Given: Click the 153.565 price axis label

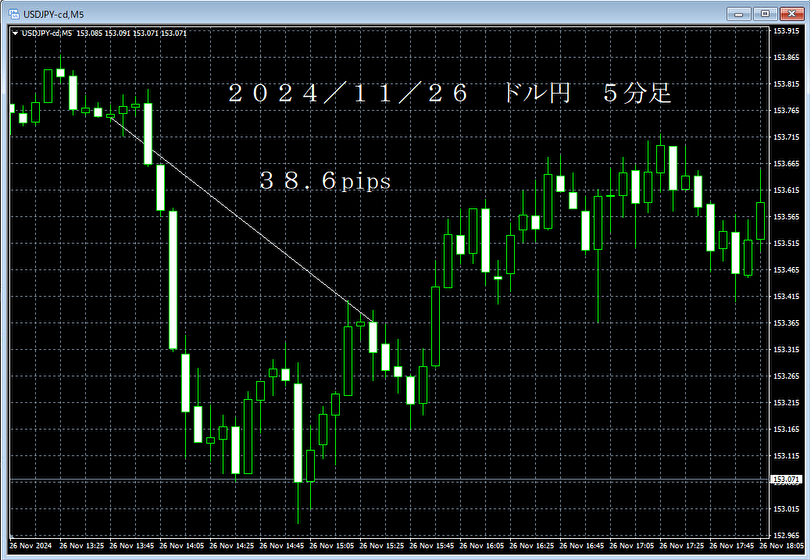Looking at the screenshot, I should (786, 217).
